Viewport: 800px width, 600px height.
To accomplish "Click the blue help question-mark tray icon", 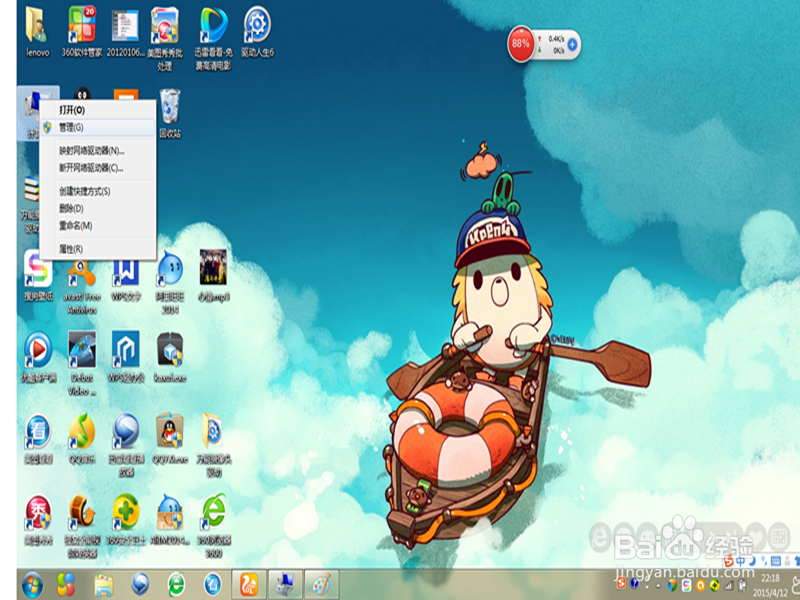I will click(634, 583).
